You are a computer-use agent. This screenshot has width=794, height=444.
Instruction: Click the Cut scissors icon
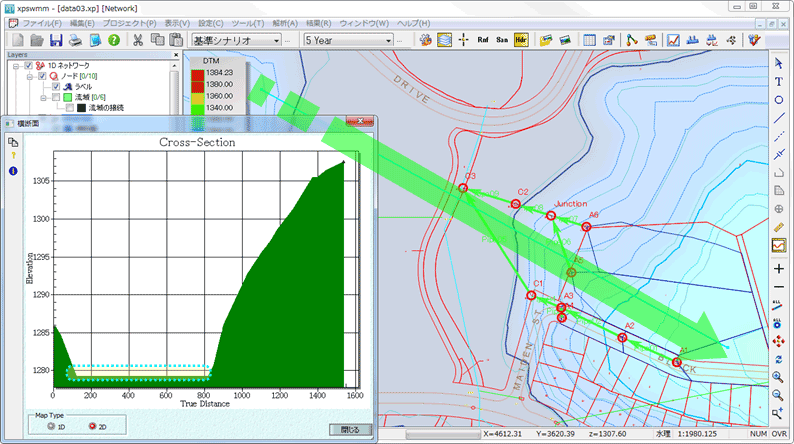pos(137,40)
